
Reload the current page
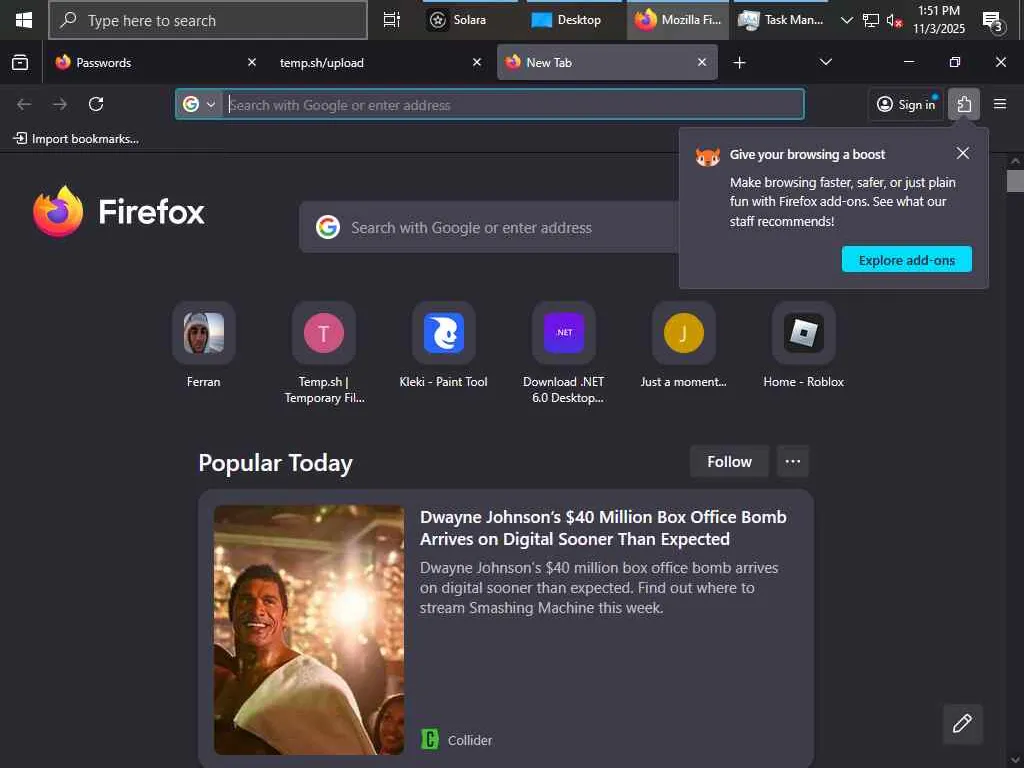(x=96, y=104)
